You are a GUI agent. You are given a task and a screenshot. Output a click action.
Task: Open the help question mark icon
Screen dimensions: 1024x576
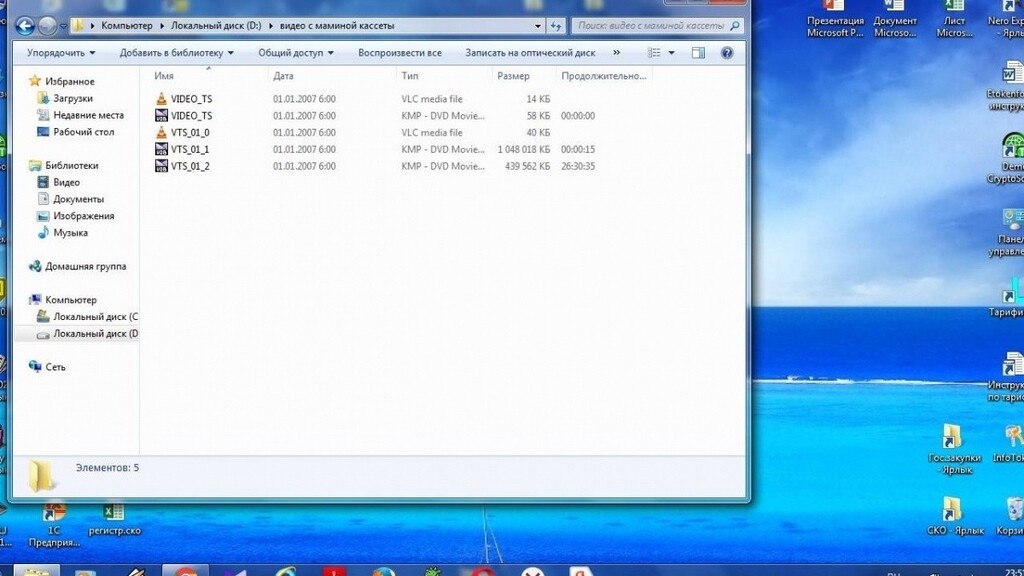pos(727,53)
